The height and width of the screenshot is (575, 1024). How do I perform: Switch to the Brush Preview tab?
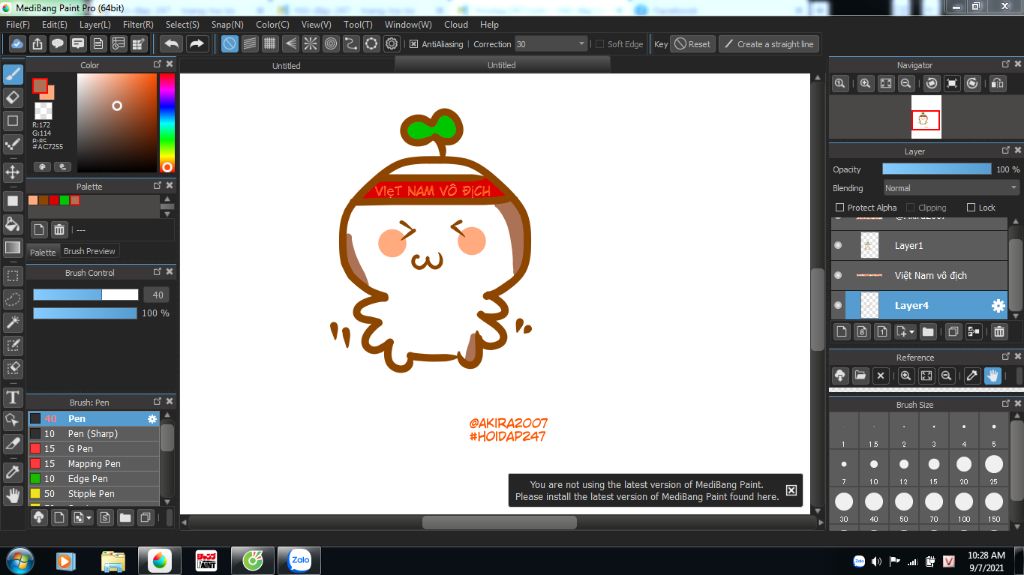point(90,251)
